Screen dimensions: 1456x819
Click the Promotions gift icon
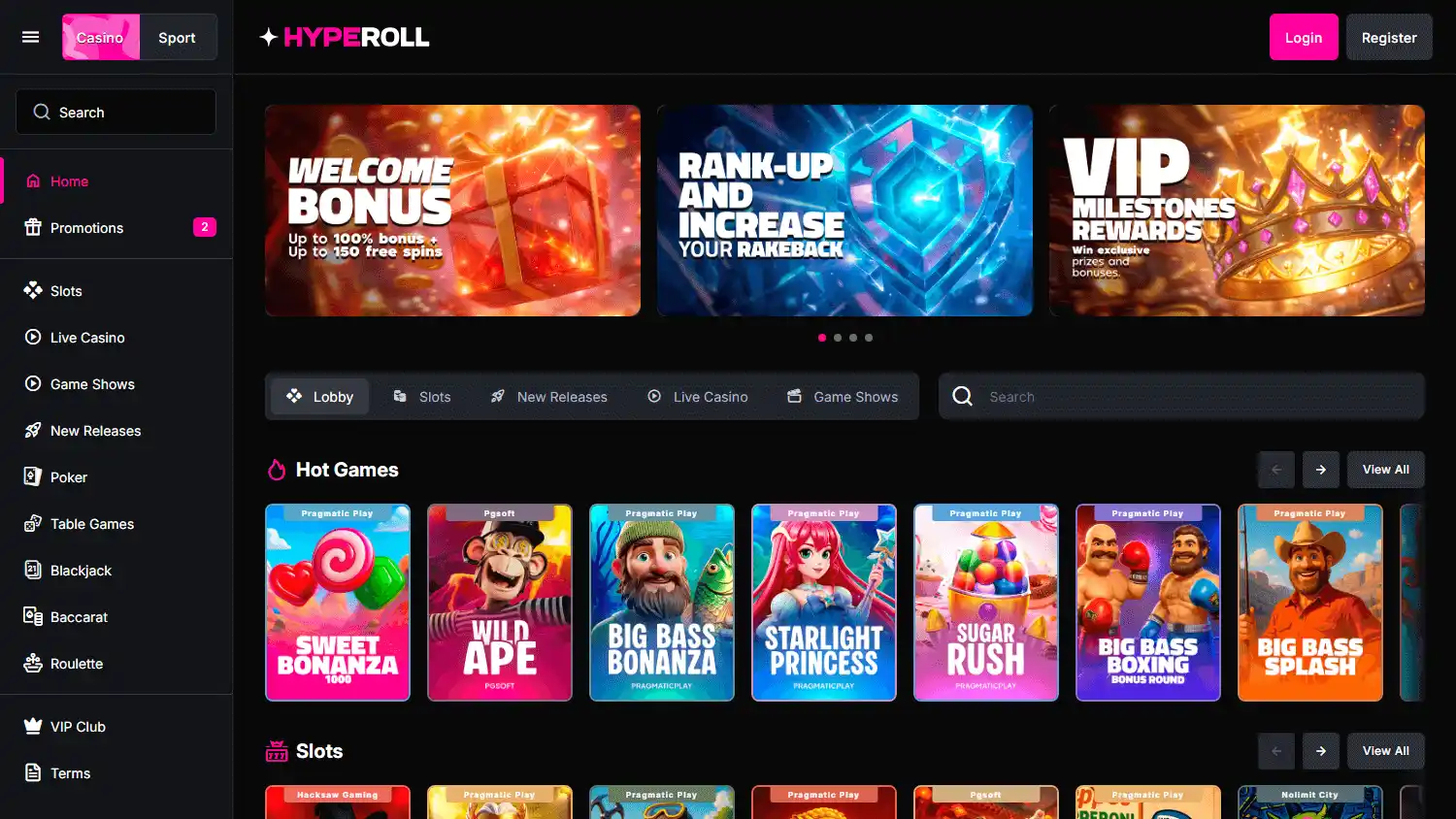point(33,227)
